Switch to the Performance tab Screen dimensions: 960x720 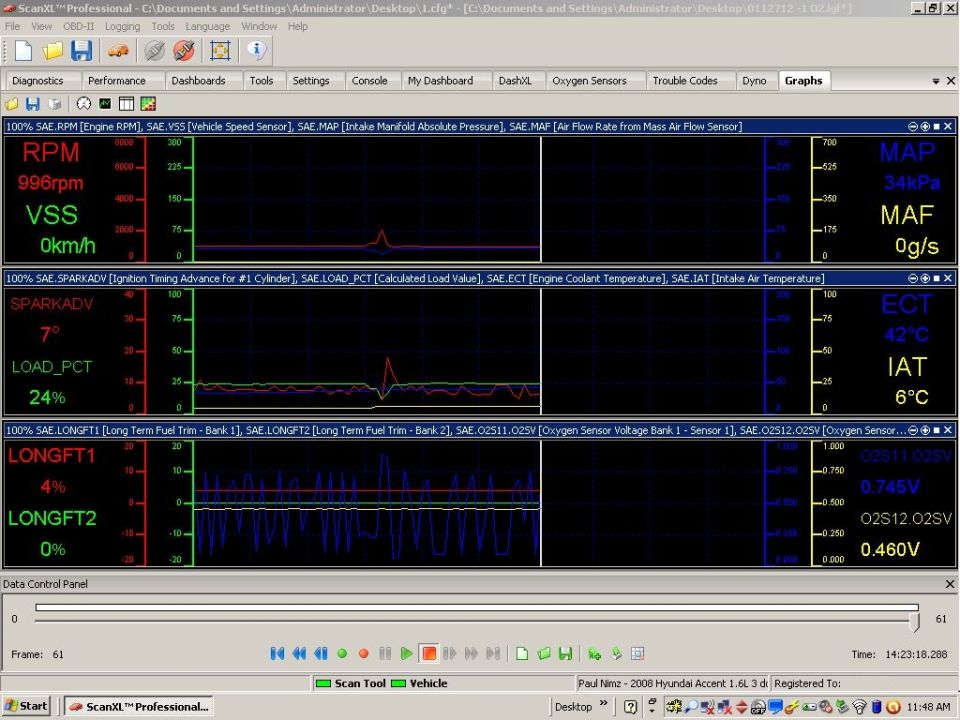(117, 81)
